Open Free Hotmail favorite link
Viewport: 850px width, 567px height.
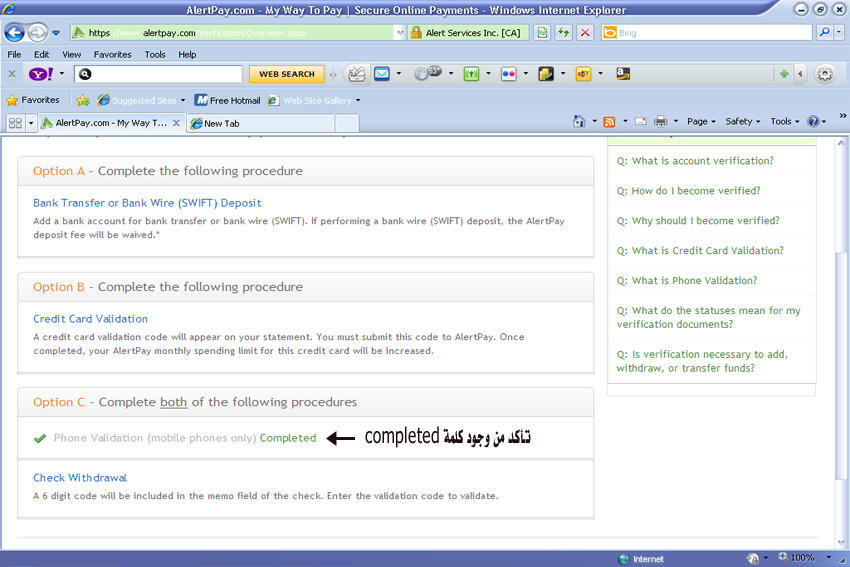(x=227, y=100)
